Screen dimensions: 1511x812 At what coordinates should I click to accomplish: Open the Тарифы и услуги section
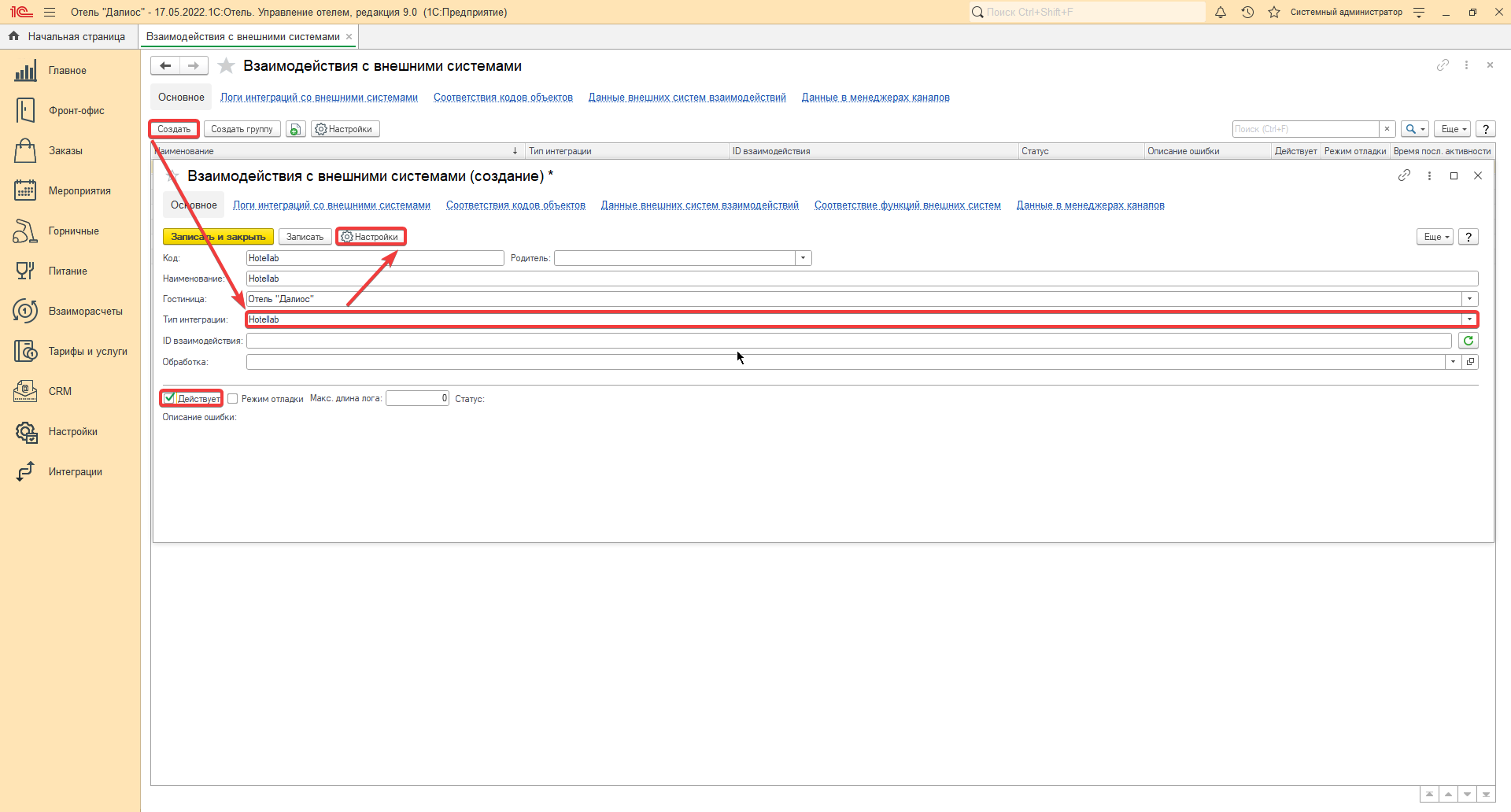click(87, 352)
